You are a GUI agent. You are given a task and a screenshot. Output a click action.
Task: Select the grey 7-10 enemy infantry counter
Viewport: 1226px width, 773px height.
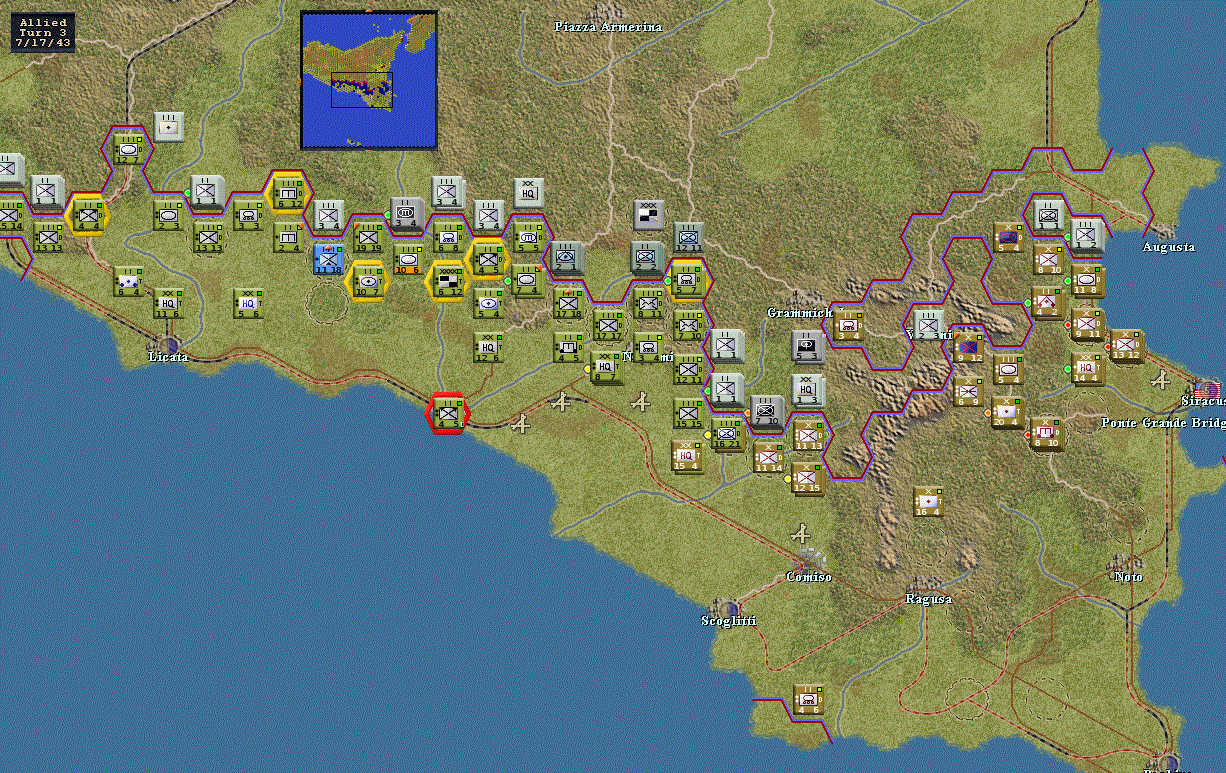pyautogui.click(x=768, y=411)
